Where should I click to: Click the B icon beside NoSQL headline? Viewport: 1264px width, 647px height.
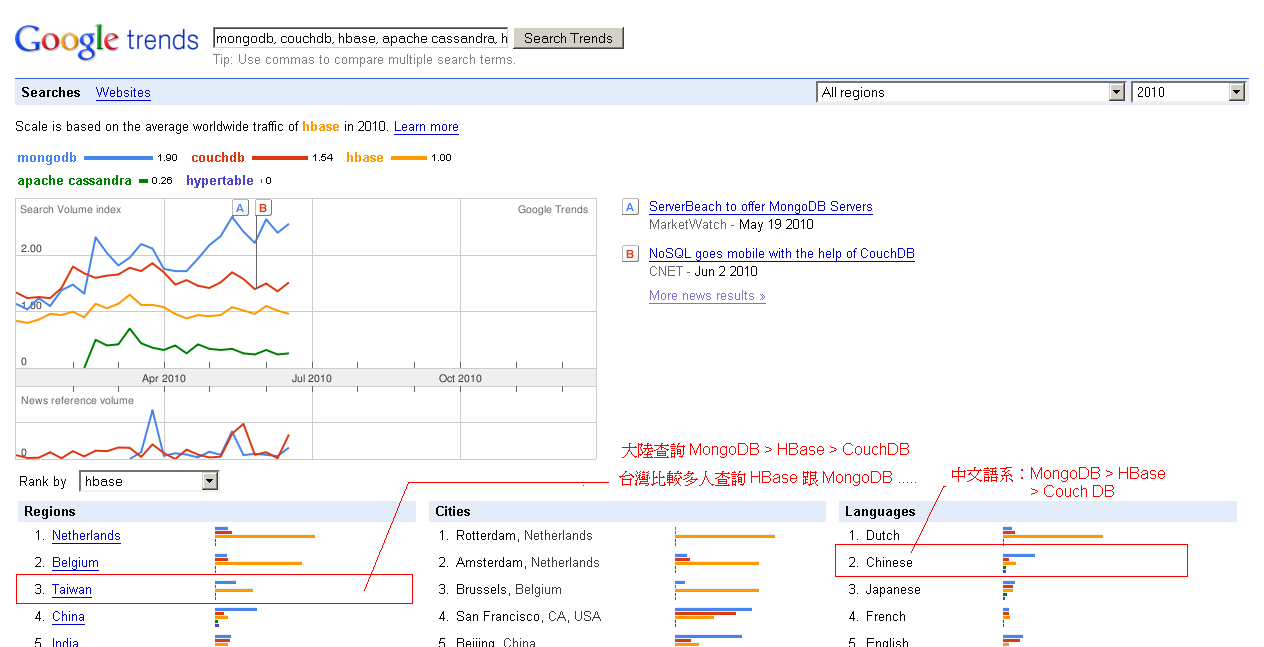point(630,254)
